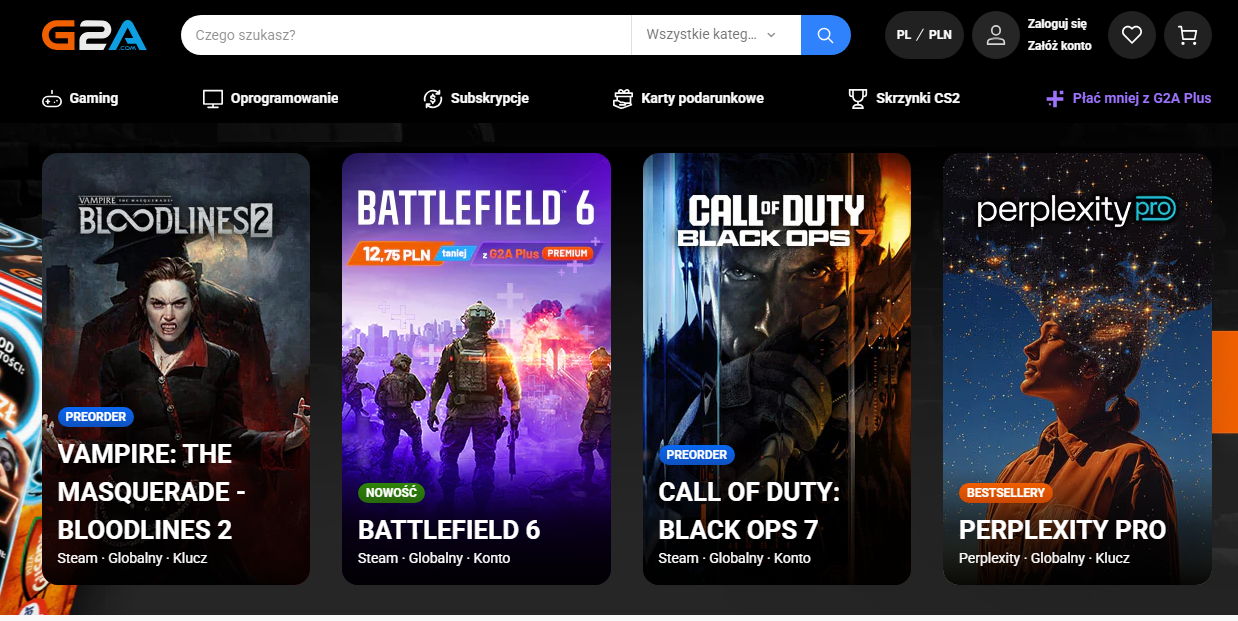
Task: Open the Perplexity Pro bestseller card
Action: 1077,368
